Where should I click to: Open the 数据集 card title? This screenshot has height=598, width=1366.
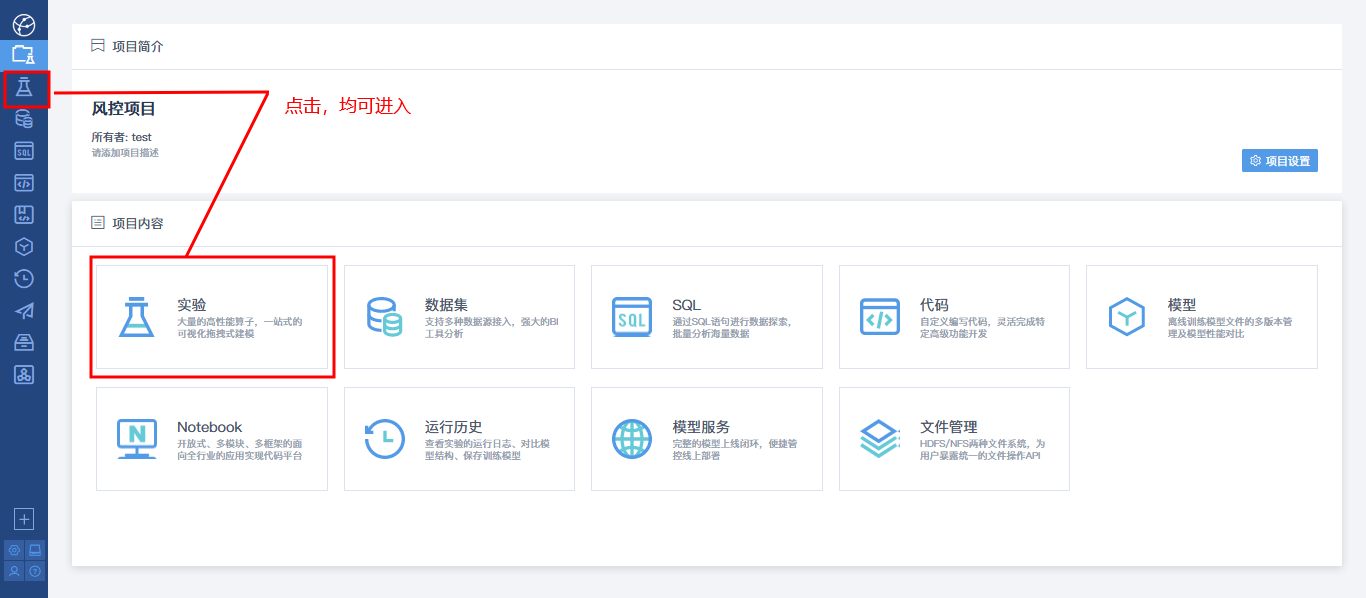pyautogui.click(x=446, y=305)
